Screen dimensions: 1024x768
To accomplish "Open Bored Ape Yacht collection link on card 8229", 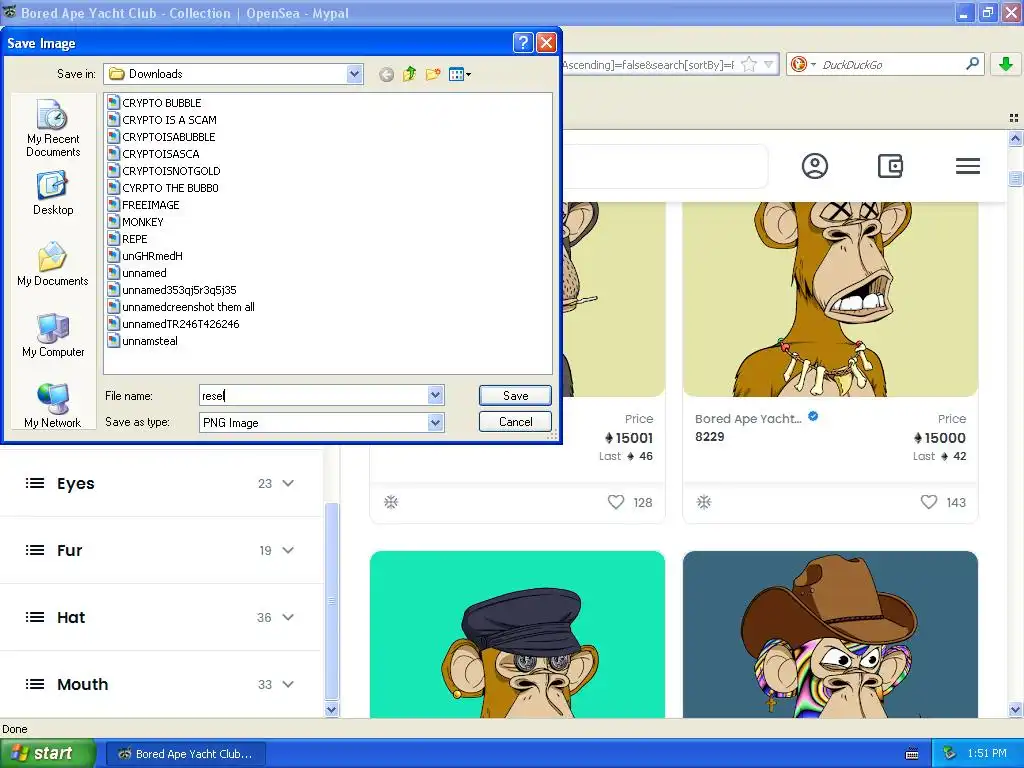I will pos(748,419).
